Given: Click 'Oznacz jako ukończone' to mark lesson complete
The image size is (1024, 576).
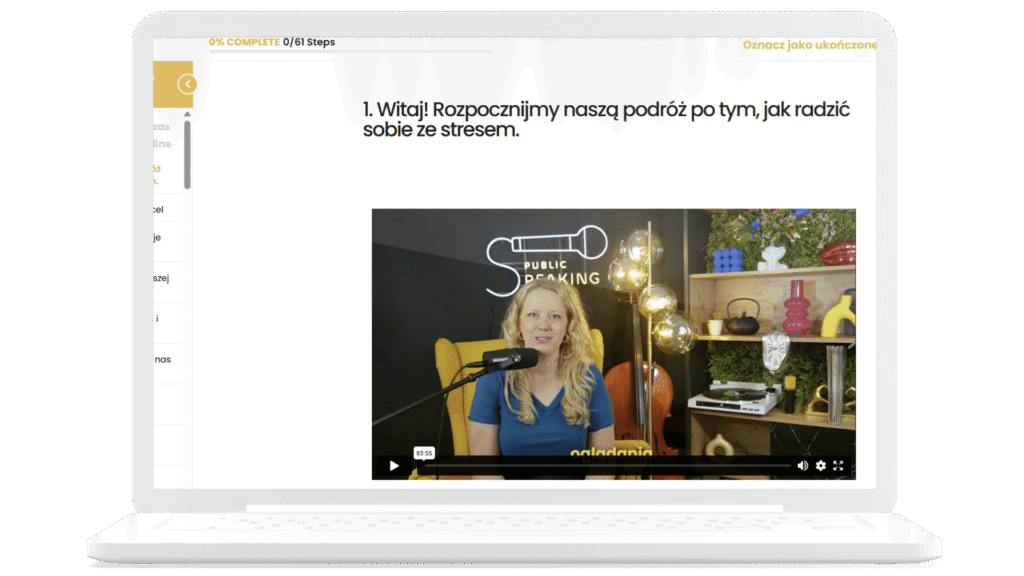Looking at the screenshot, I should click(809, 45).
